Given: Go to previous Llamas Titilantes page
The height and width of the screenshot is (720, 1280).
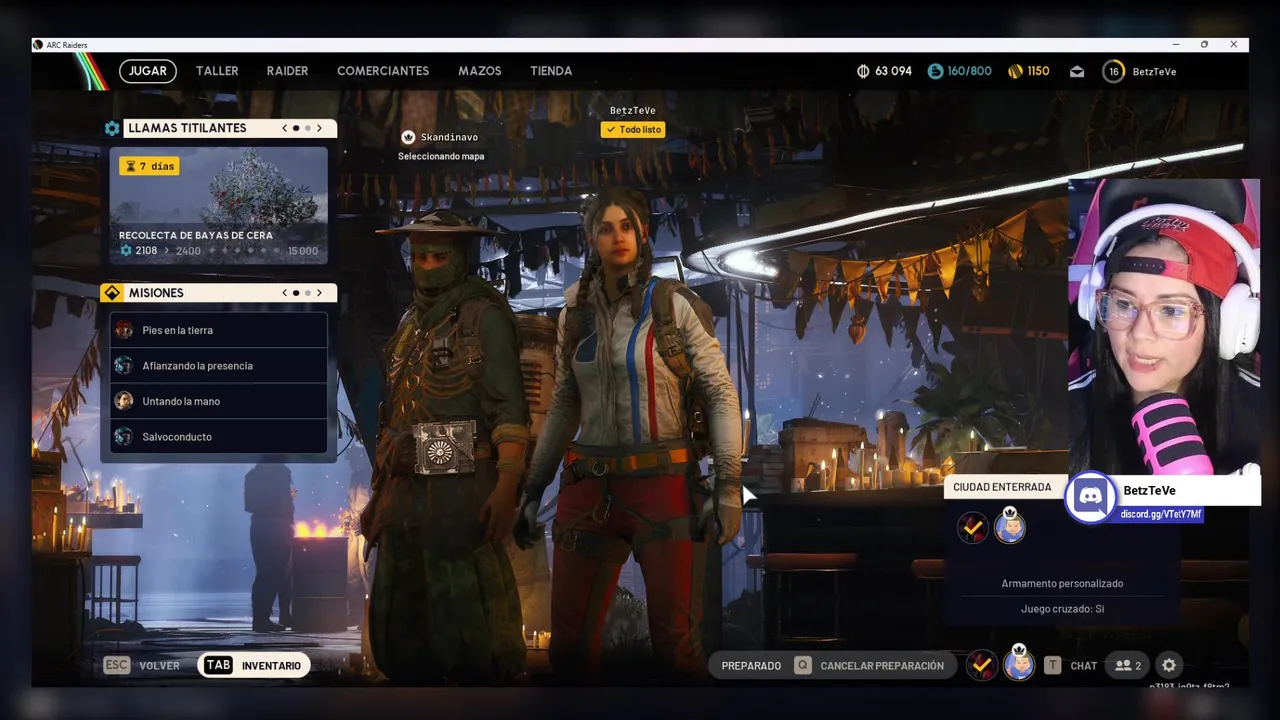Looking at the screenshot, I should [284, 128].
